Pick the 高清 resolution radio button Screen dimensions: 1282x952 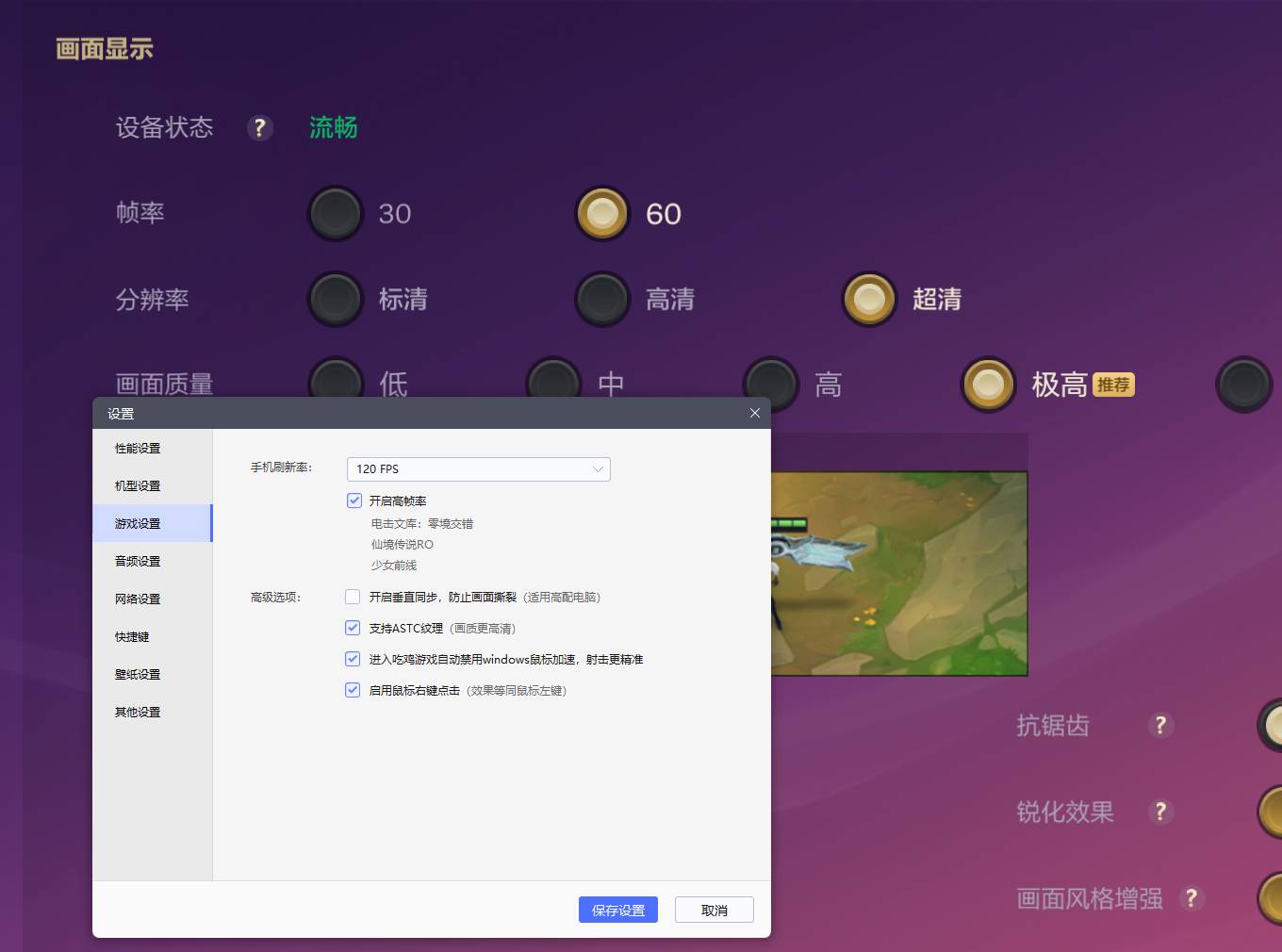(602, 300)
